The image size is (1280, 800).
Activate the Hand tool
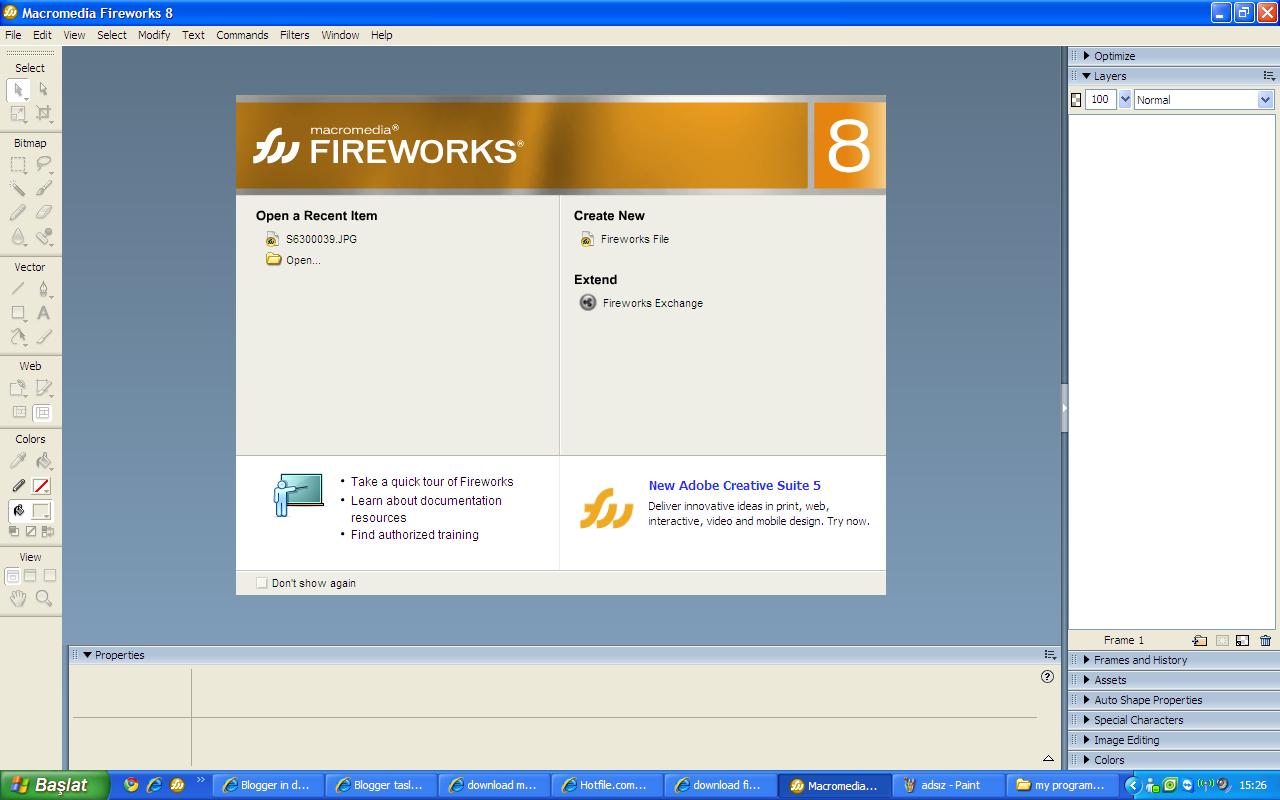point(18,598)
